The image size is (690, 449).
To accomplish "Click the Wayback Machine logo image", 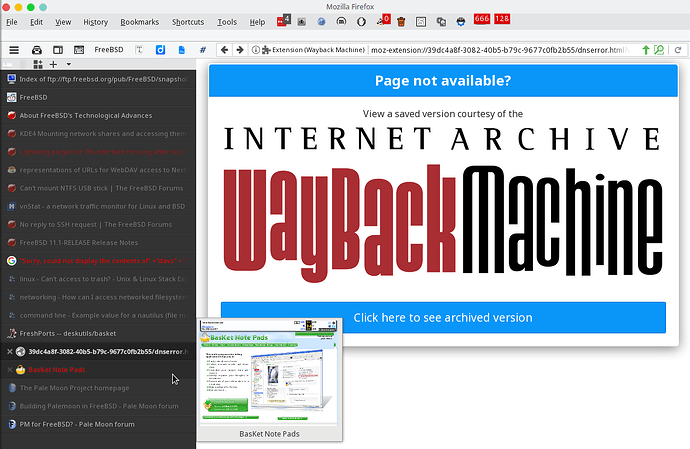I will [x=443, y=224].
